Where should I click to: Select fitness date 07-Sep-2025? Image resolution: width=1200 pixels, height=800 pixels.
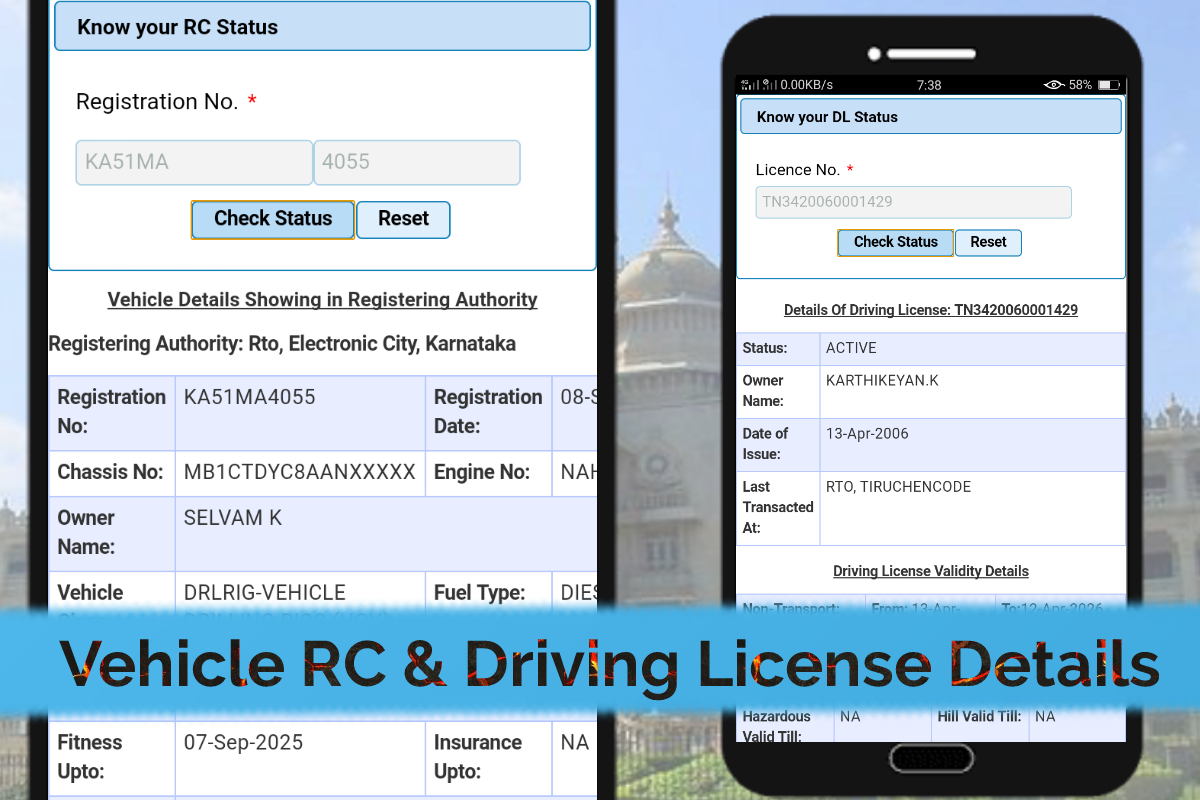[300, 758]
